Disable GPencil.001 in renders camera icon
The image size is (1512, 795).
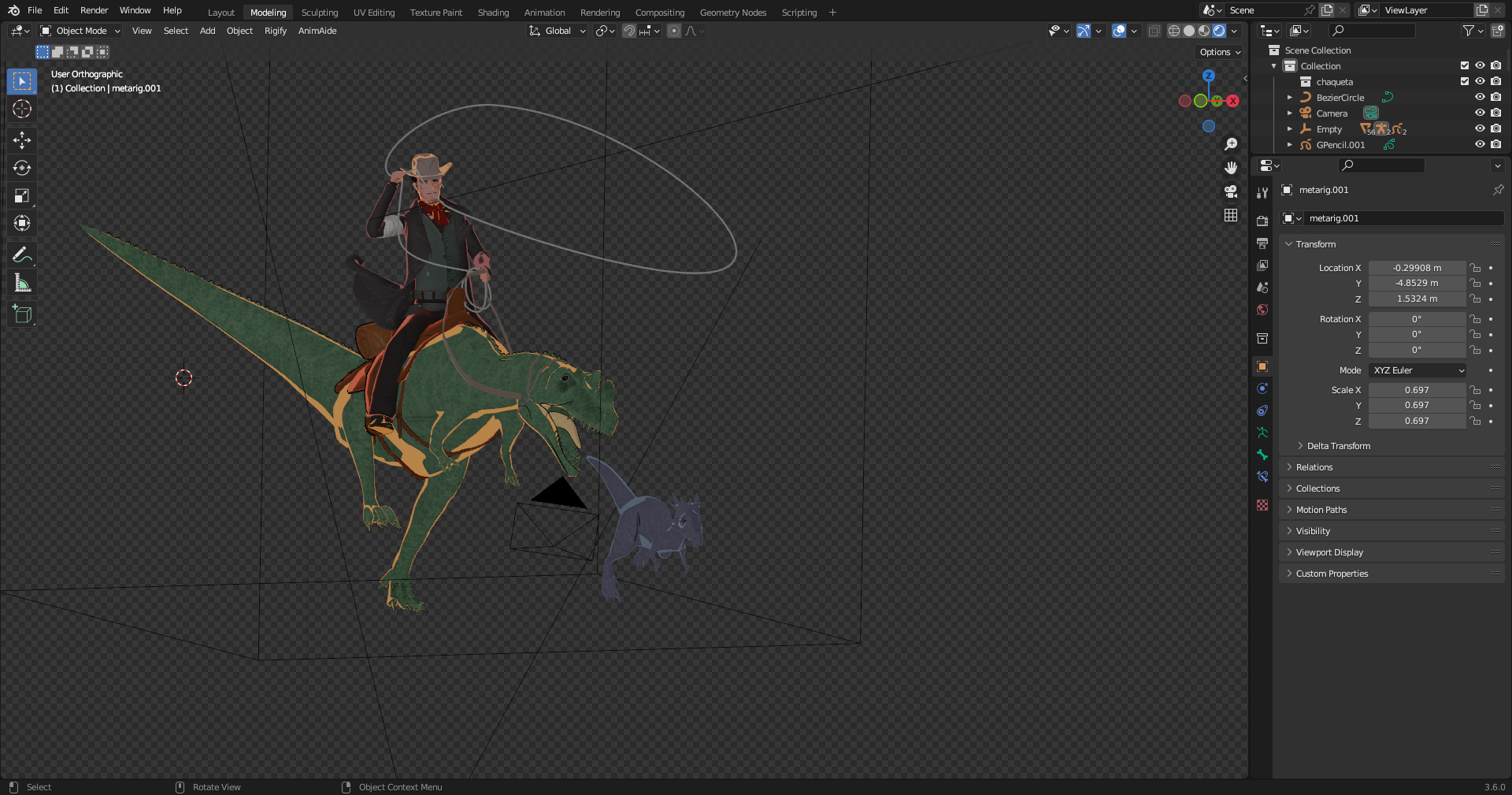(x=1495, y=144)
